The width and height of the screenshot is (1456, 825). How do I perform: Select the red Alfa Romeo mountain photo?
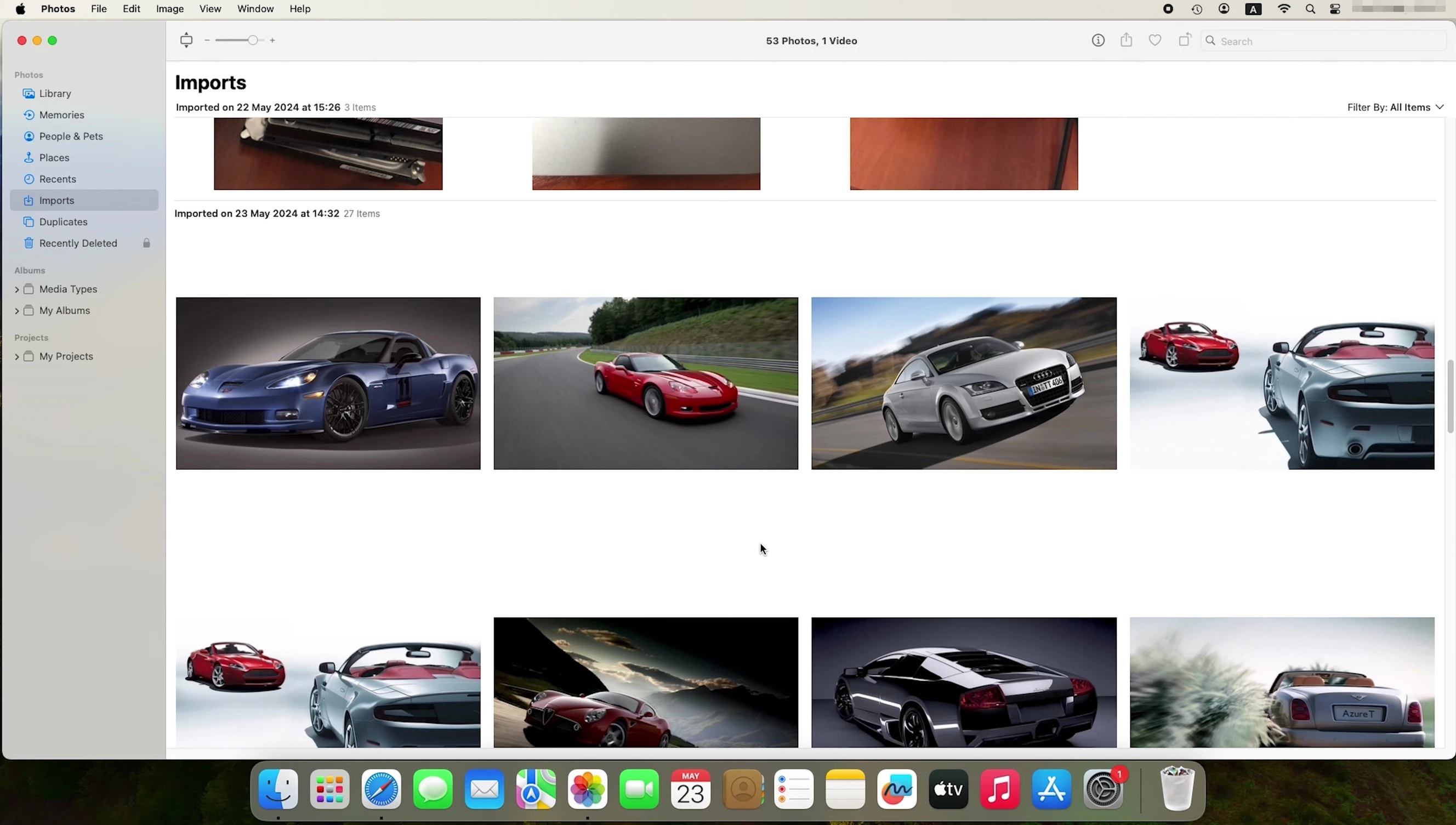point(646,682)
